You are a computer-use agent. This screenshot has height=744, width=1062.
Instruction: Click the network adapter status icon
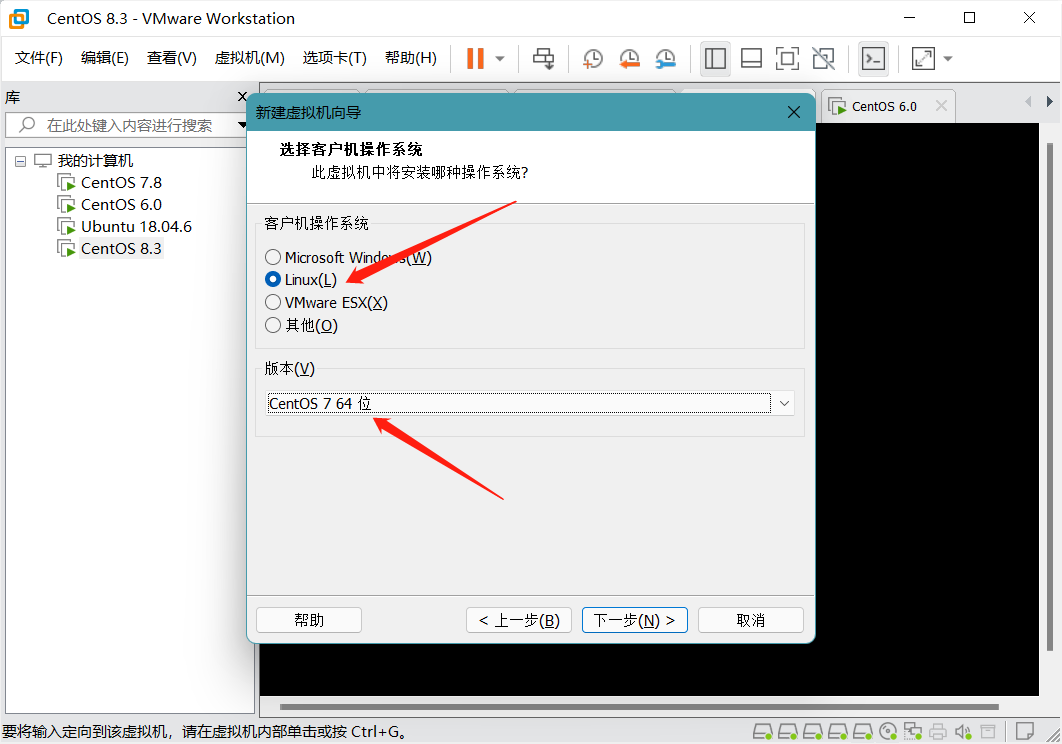point(913,731)
